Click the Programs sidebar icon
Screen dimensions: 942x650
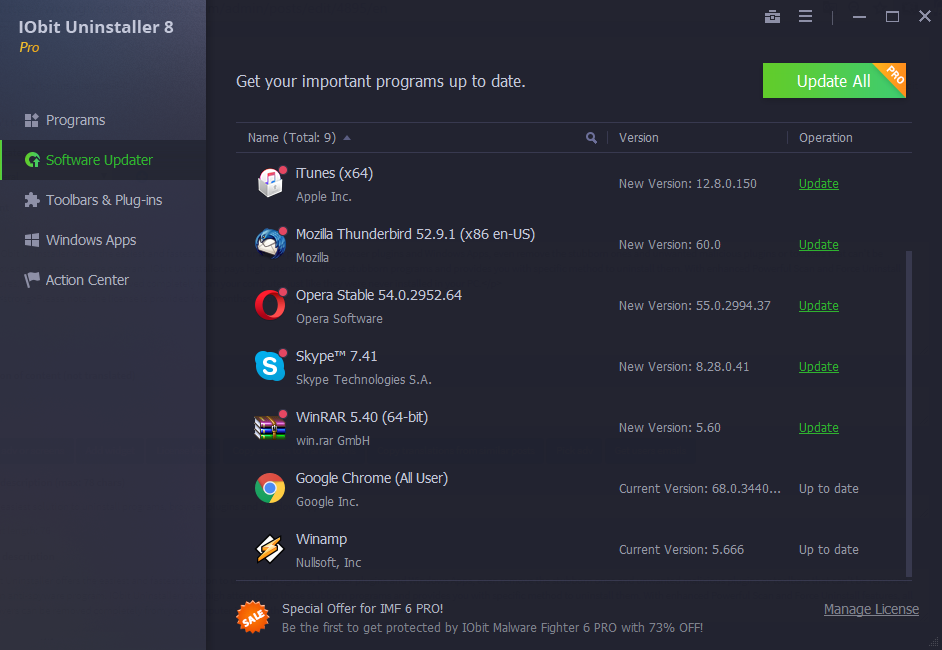31,120
